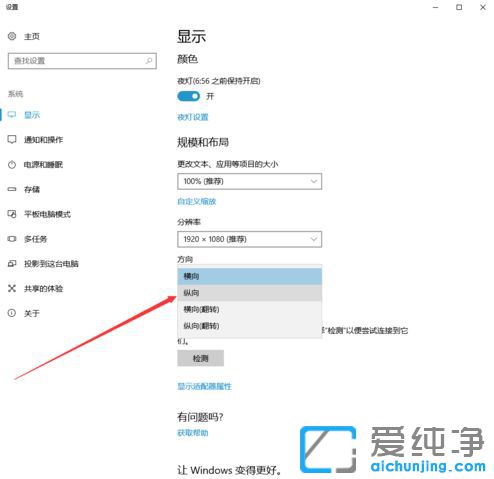Turn off the 夜灯 night light switch

point(189,96)
